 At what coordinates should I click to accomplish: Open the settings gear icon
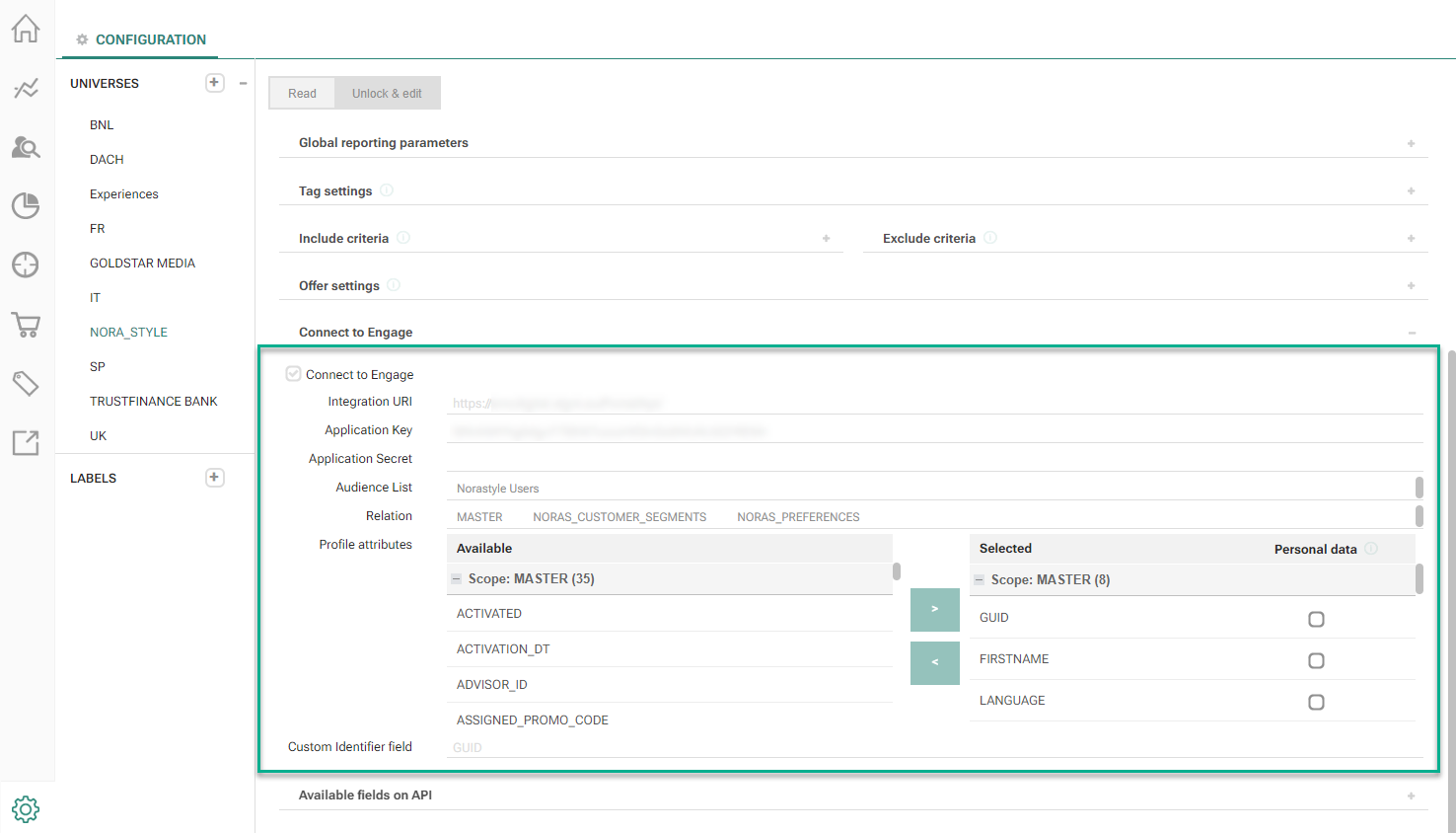click(26, 809)
